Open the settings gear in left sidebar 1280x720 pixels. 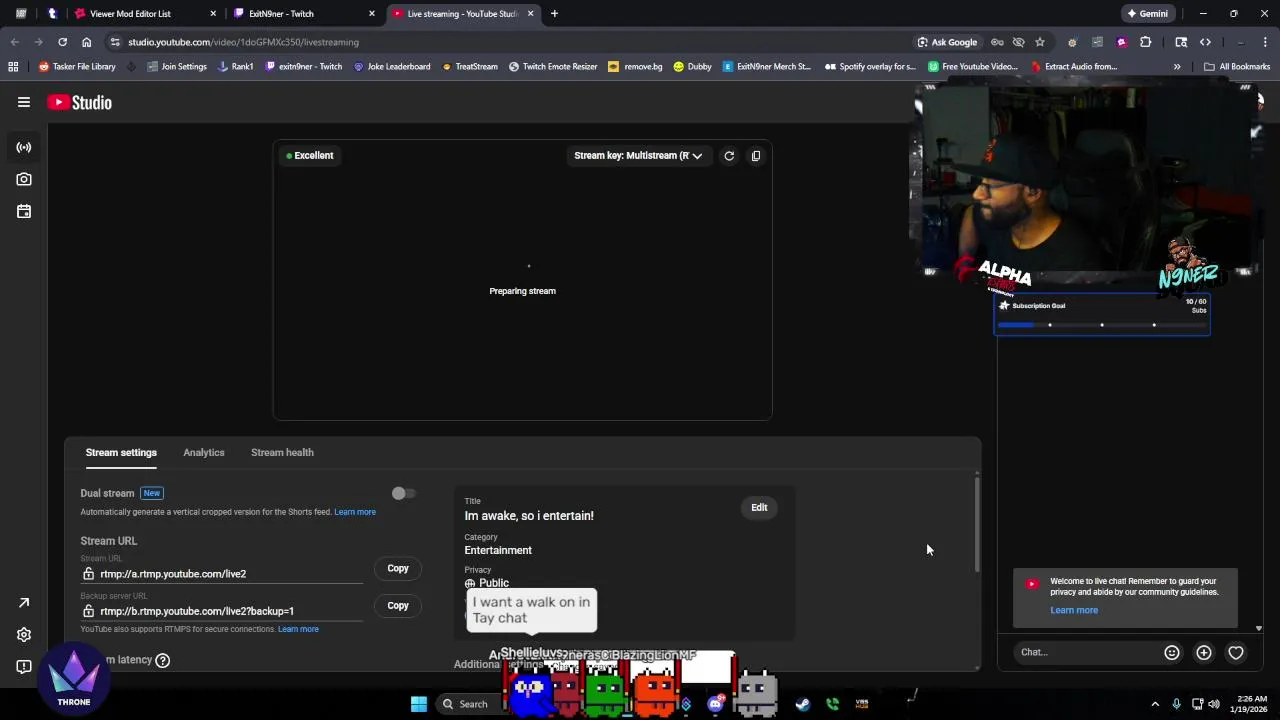[24, 635]
